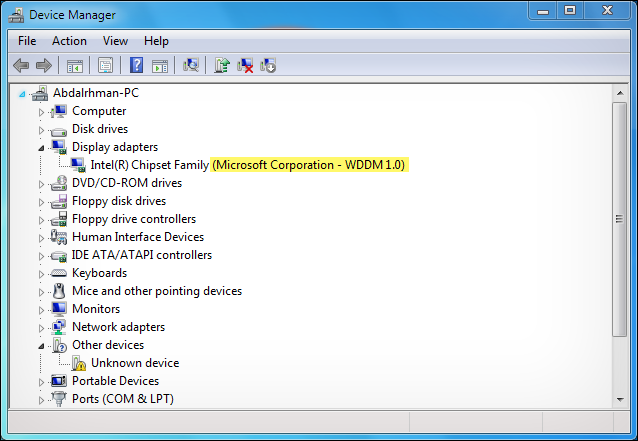Minimize the Device Manager window
Image resolution: width=638 pixels, height=441 pixels.
[543, 10]
